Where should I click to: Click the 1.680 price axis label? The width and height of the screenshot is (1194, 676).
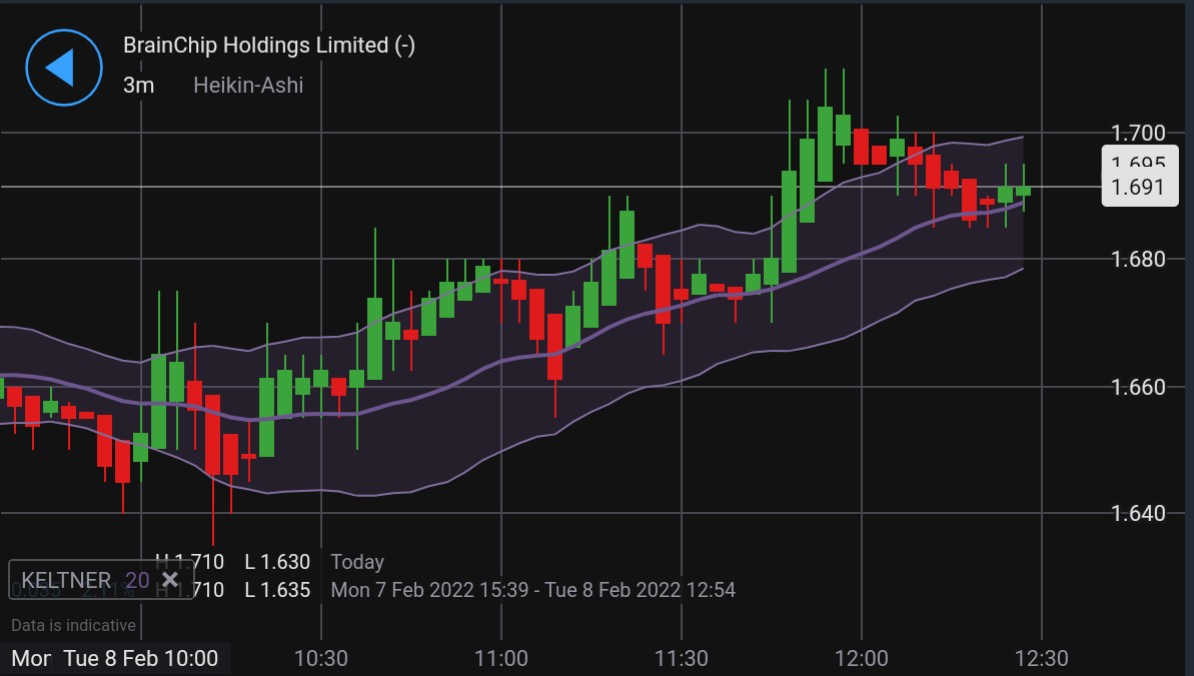(x=1138, y=260)
